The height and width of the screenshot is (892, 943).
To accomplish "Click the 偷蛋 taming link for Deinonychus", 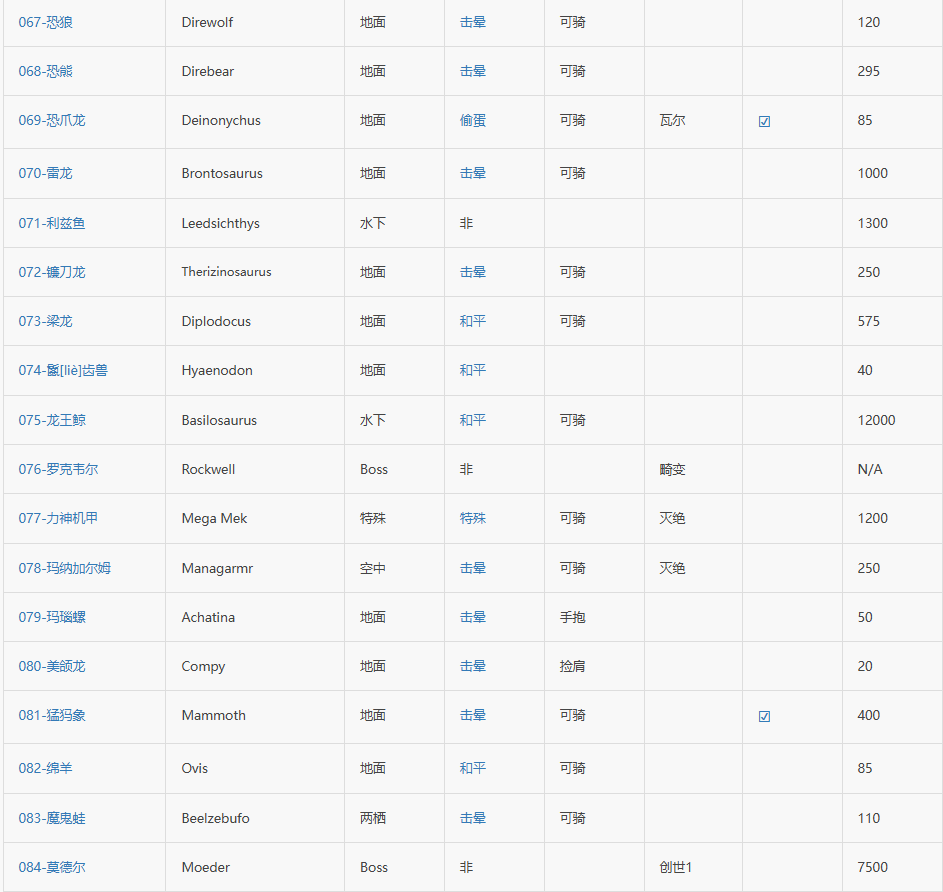I will point(473,120).
